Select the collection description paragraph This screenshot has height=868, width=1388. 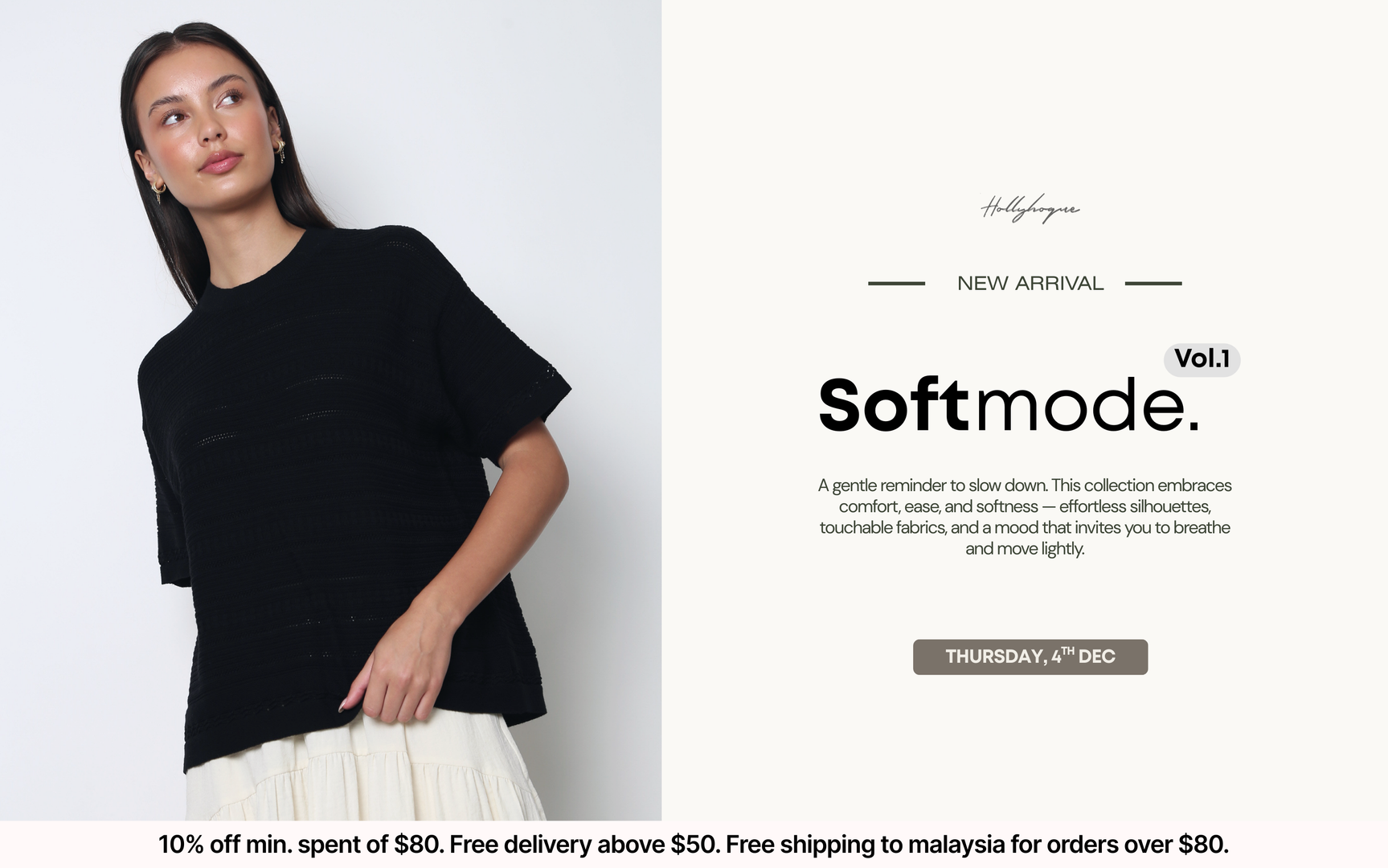pos(1025,517)
